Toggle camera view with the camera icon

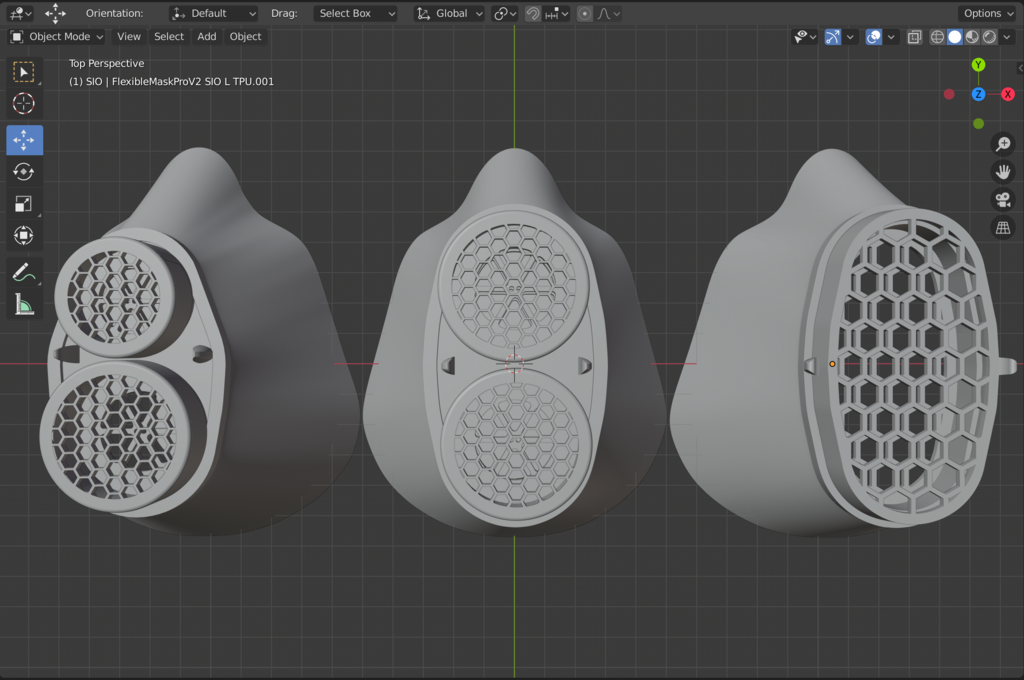click(x=1001, y=200)
